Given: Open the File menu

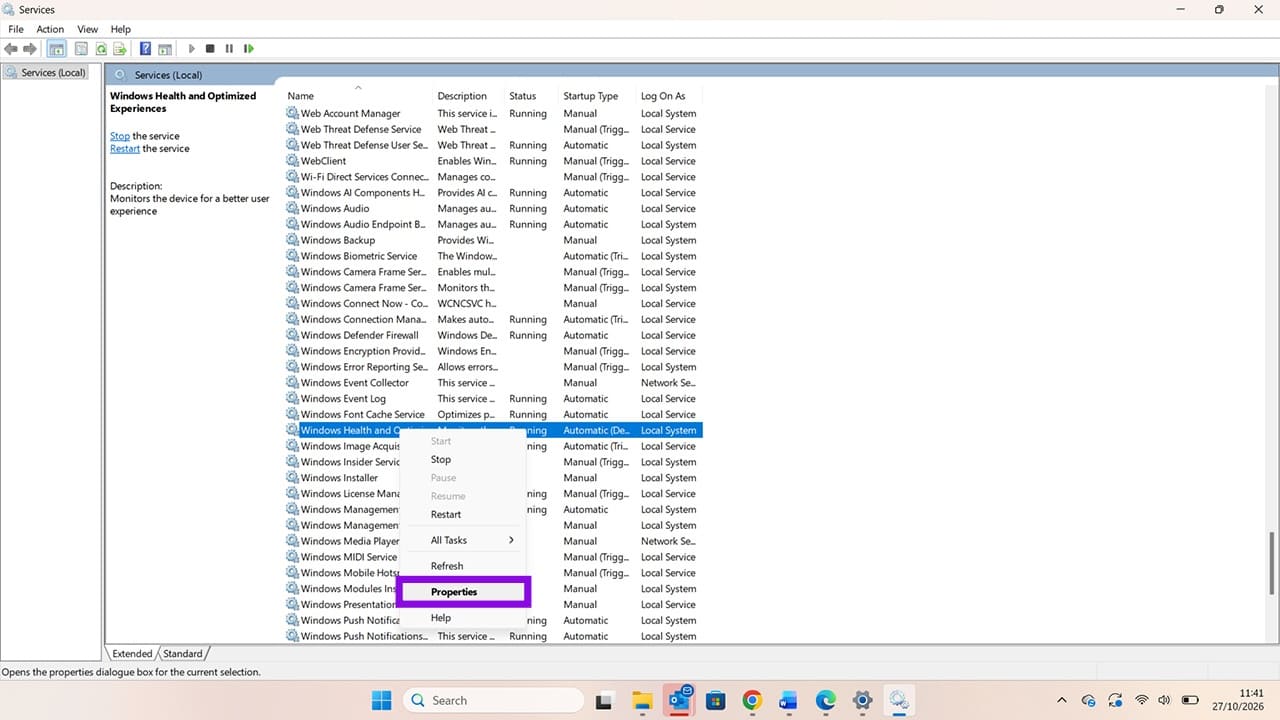Looking at the screenshot, I should [16, 29].
